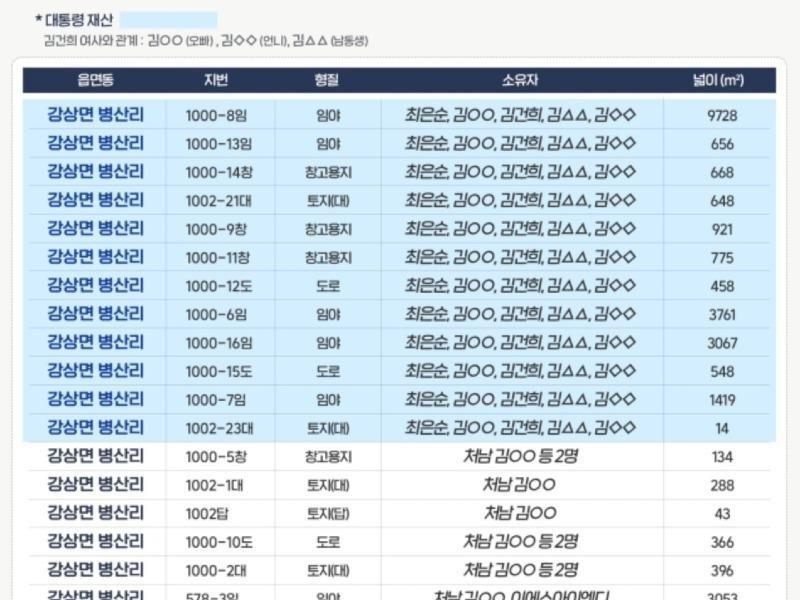Click 강상면 병산리 in the 1000-16임 row

click(95, 343)
